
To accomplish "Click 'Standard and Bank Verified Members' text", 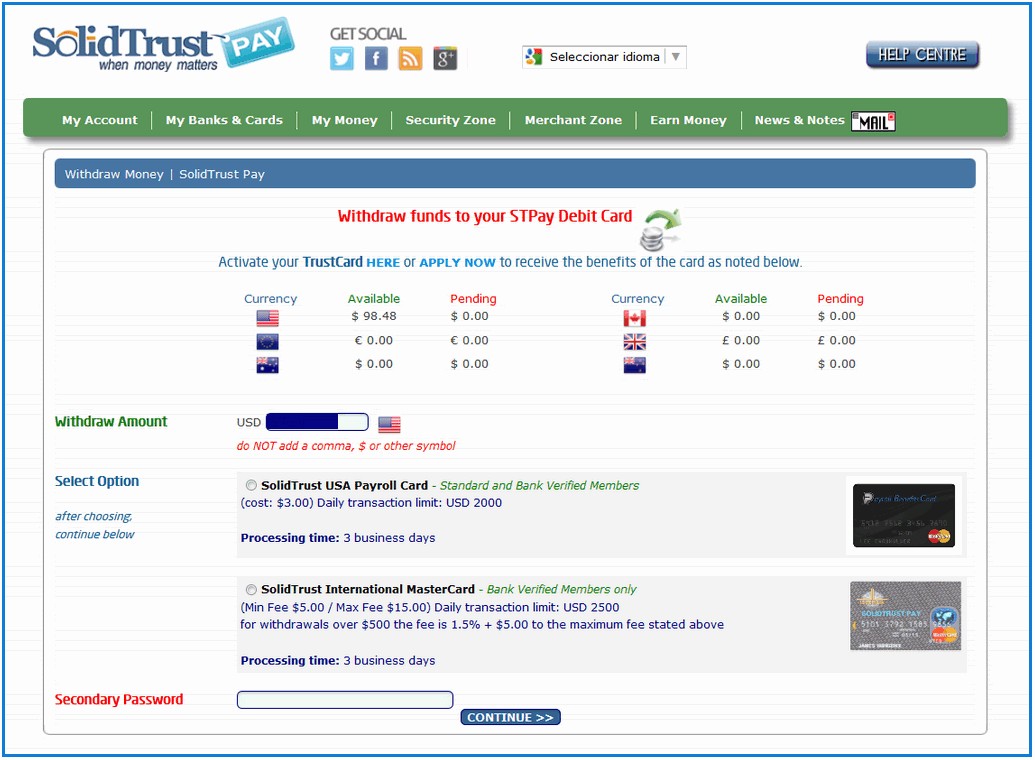I will tap(539, 486).
